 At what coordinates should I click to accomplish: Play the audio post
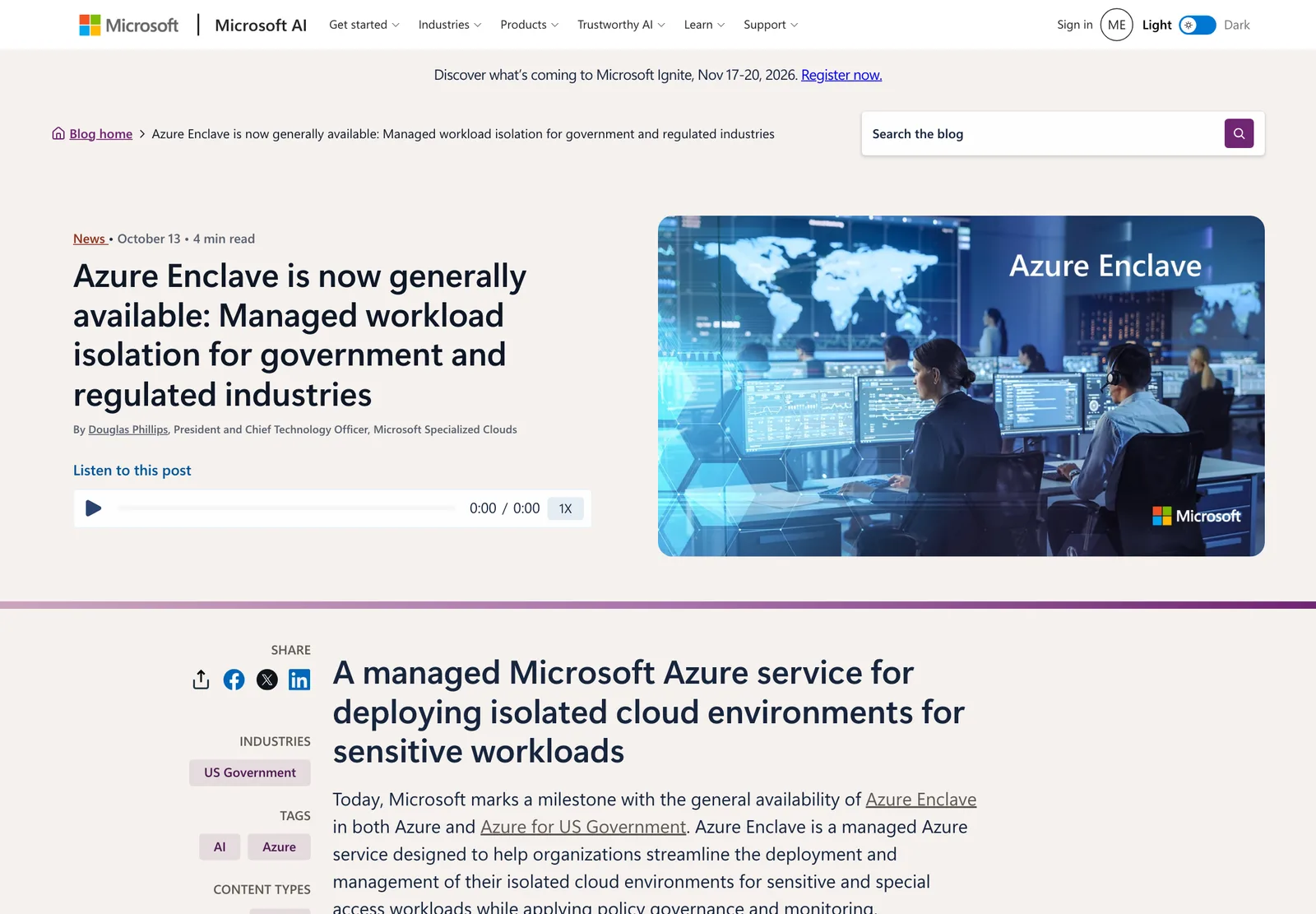94,508
